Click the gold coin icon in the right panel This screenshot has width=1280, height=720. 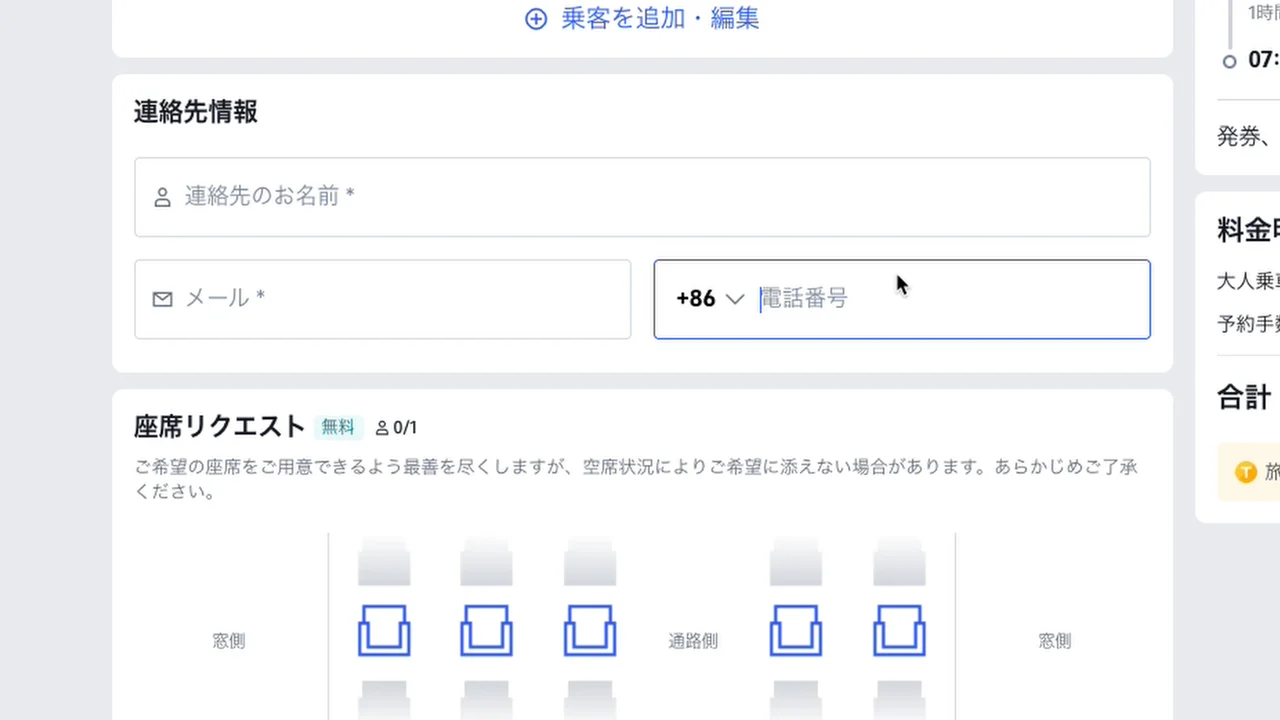(1246, 472)
